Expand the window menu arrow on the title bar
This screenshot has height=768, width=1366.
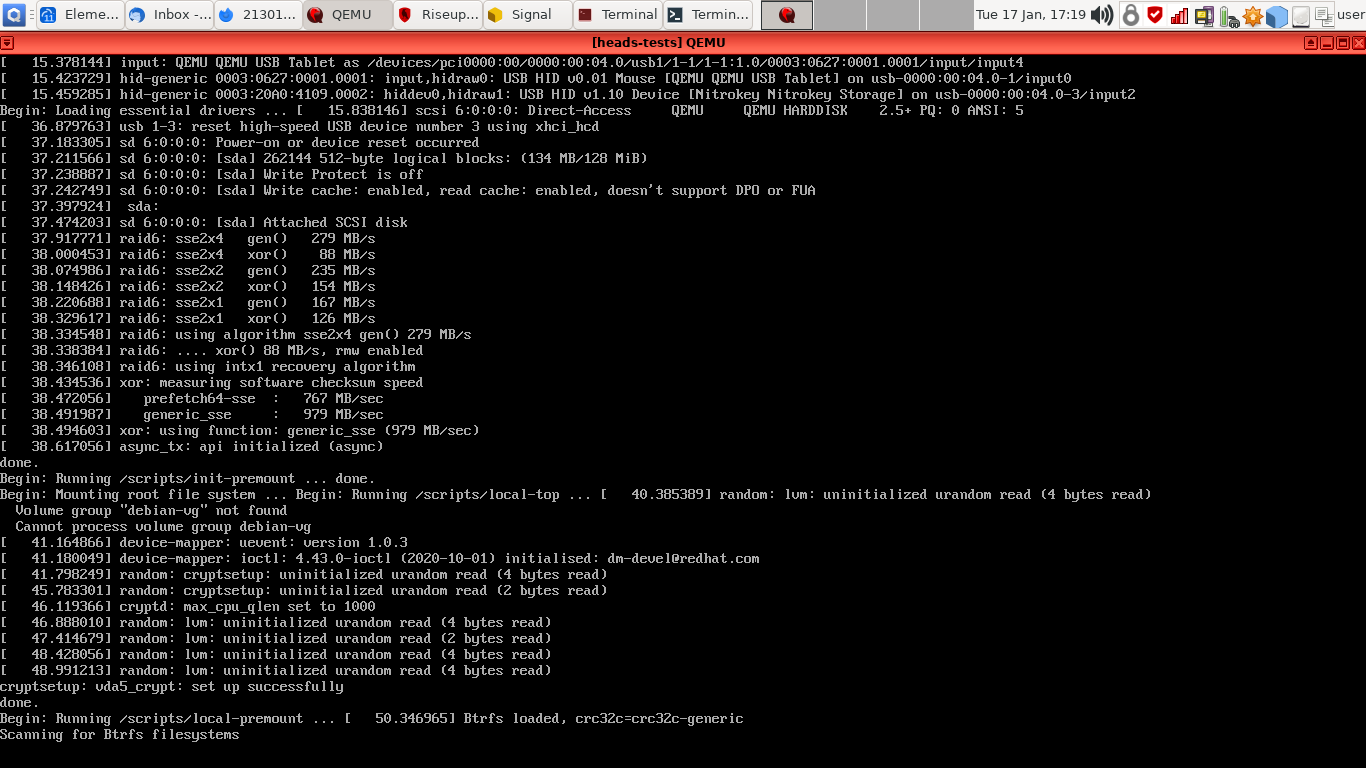8,43
